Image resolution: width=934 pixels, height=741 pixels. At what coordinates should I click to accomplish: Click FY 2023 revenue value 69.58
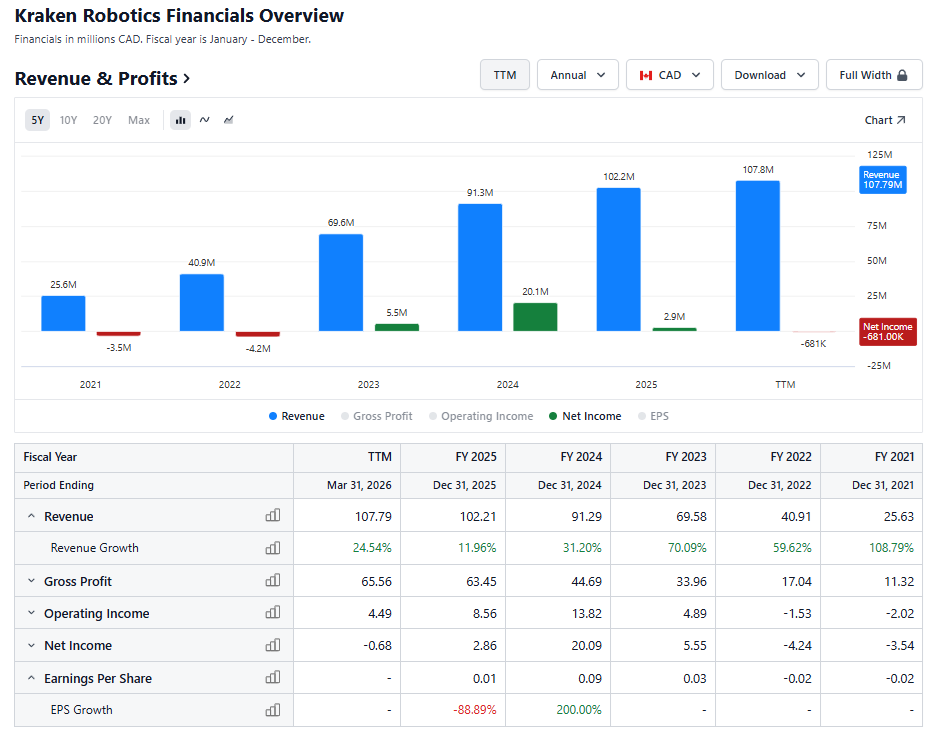coord(691,516)
